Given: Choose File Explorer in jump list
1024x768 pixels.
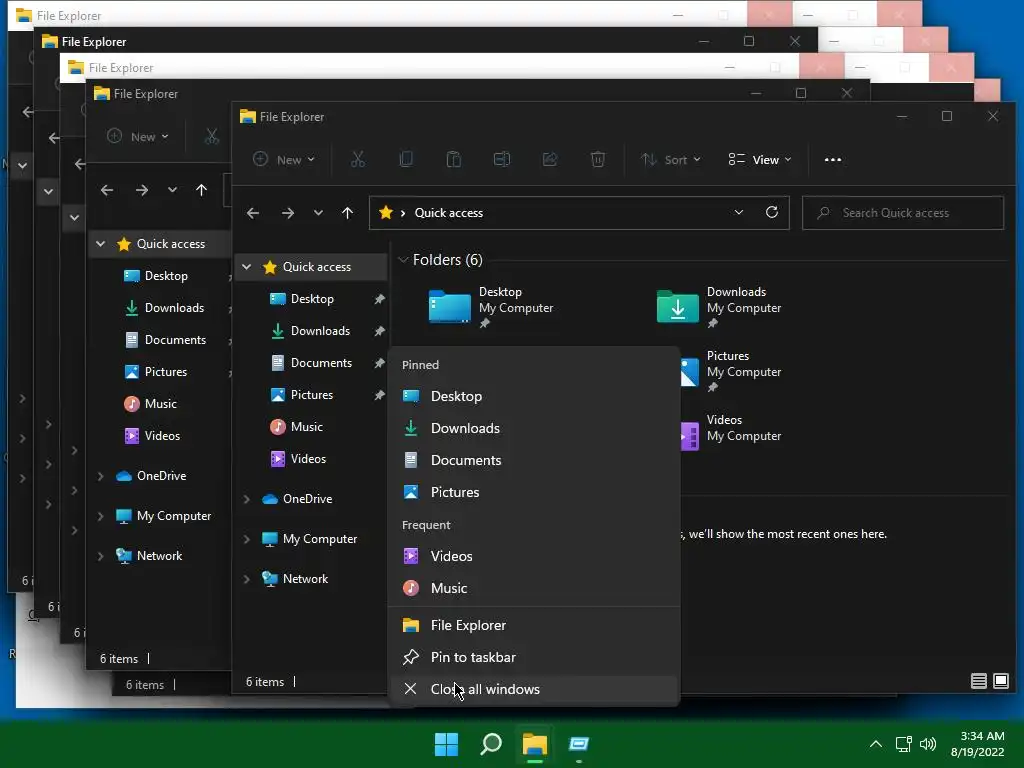Looking at the screenshot, I should [534, 626].
